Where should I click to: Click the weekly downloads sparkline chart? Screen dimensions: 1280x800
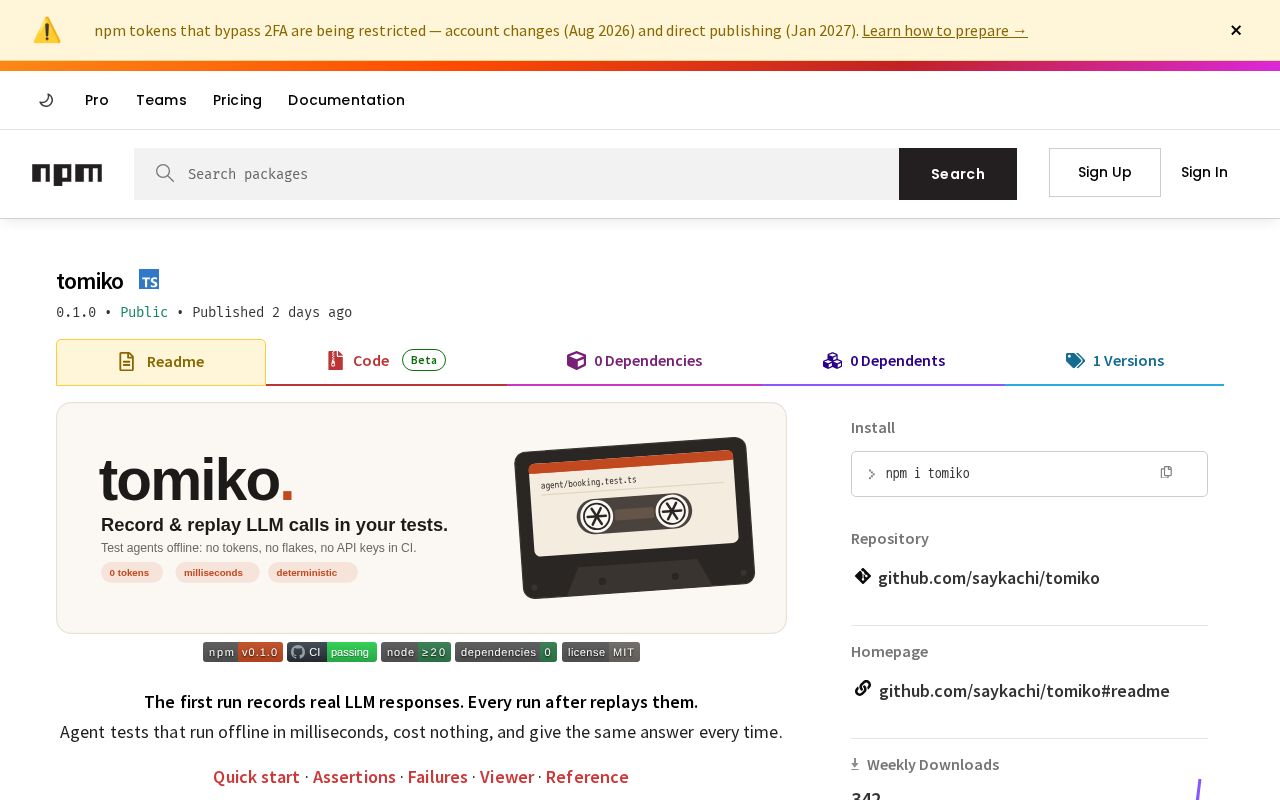point(1198,789)
